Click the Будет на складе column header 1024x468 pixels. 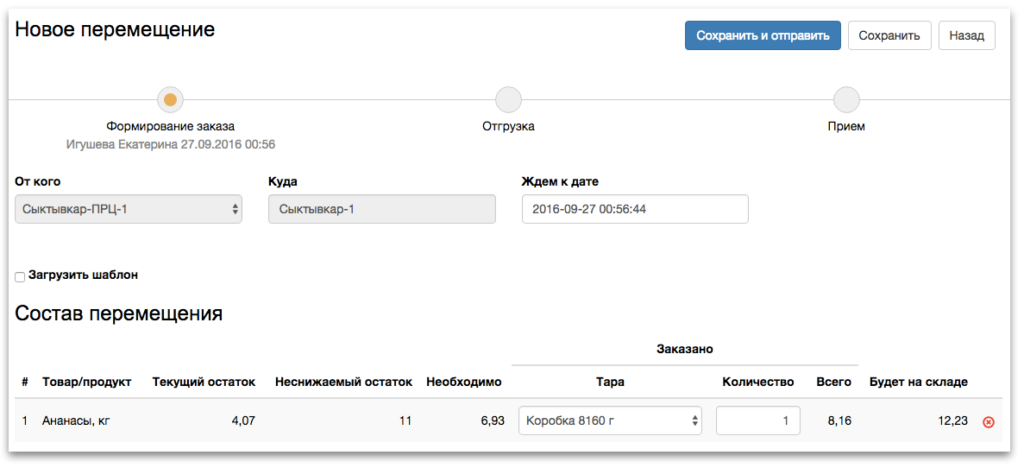click(x=918, y=382)
